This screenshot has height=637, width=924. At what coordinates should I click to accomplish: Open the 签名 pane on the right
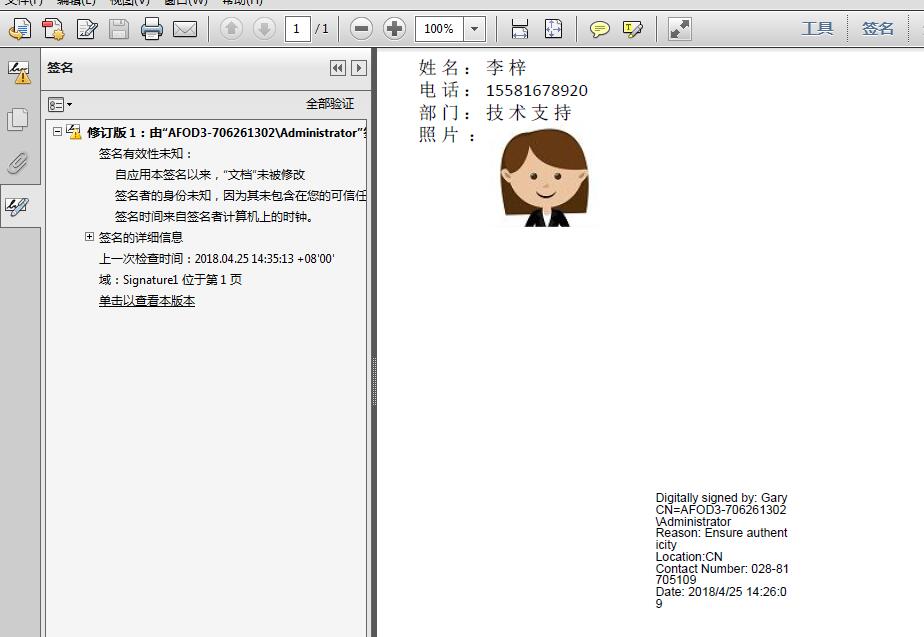(x=878, y=28)
